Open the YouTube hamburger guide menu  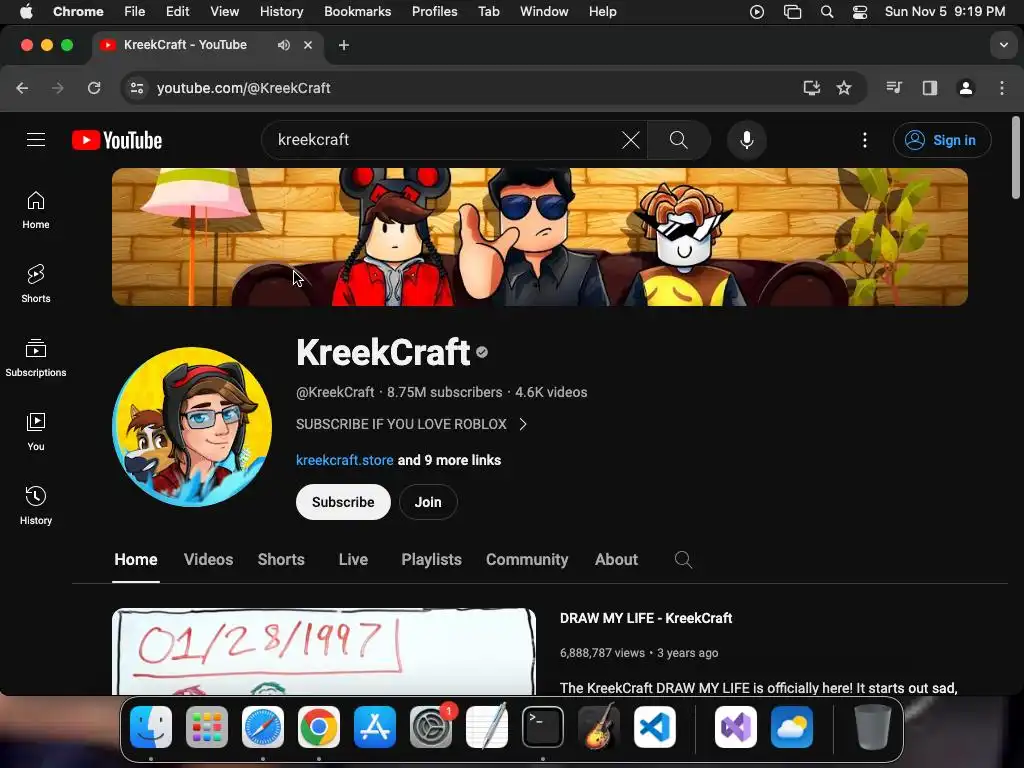point(36,140)
